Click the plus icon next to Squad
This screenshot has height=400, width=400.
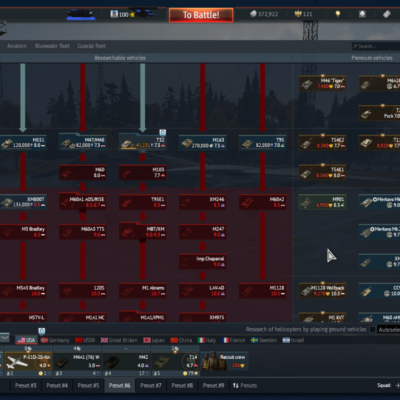click(397, 386)
